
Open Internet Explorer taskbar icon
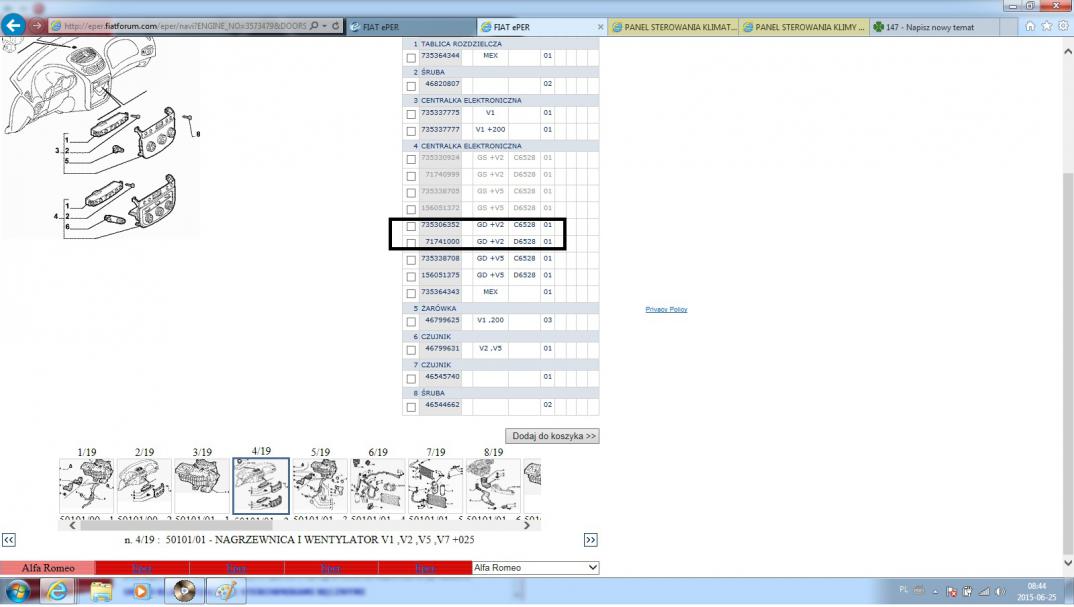pyautogui.click(x=58, y=591)
